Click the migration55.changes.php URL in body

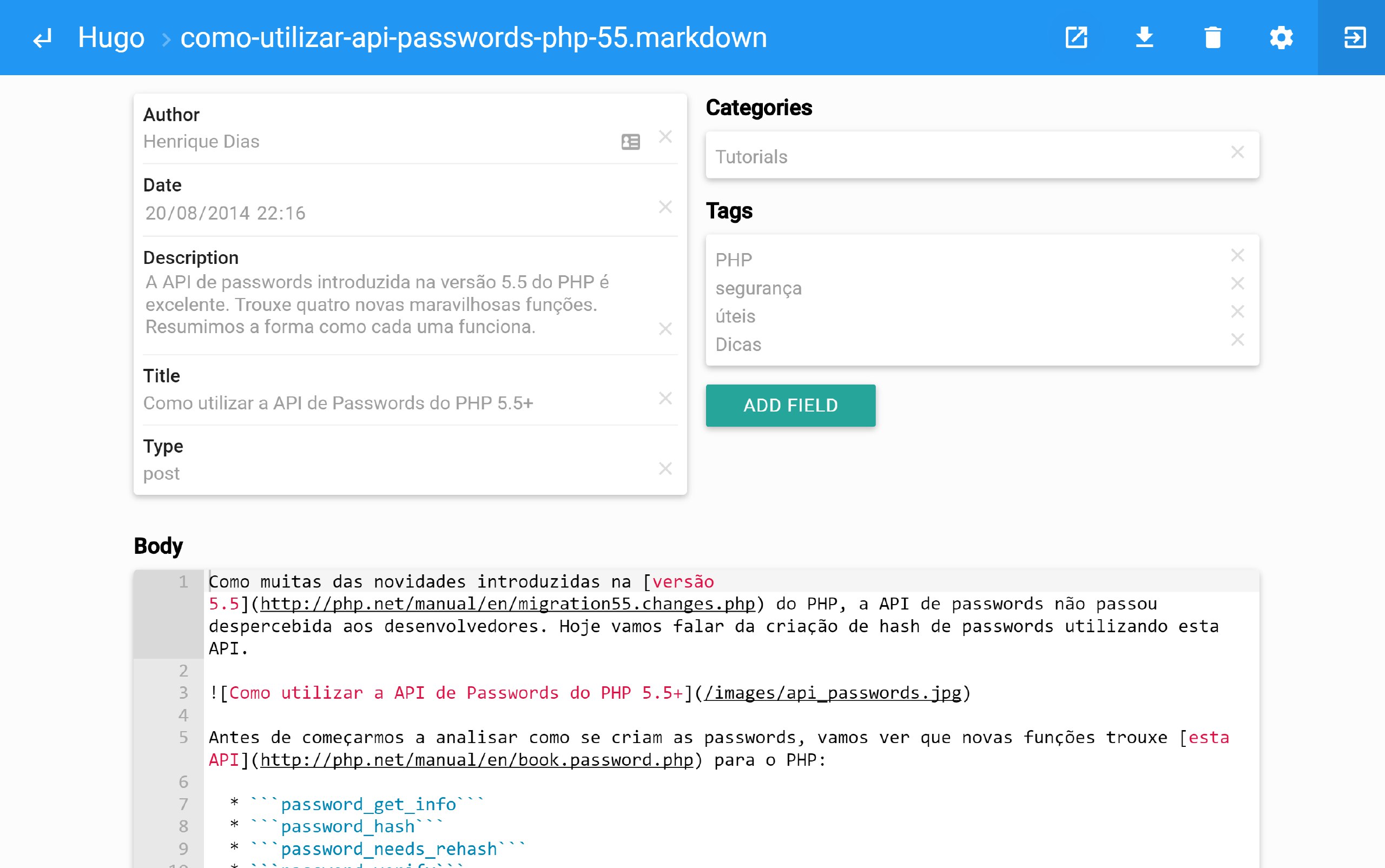coord(507,604)
